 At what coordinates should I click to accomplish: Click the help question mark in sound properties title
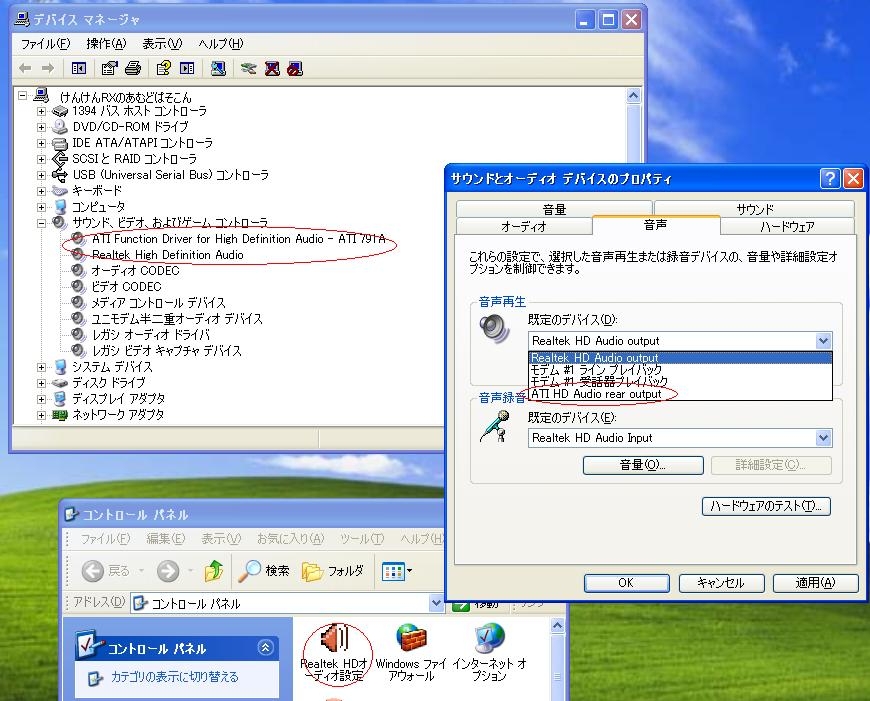(x=829, y=179)
